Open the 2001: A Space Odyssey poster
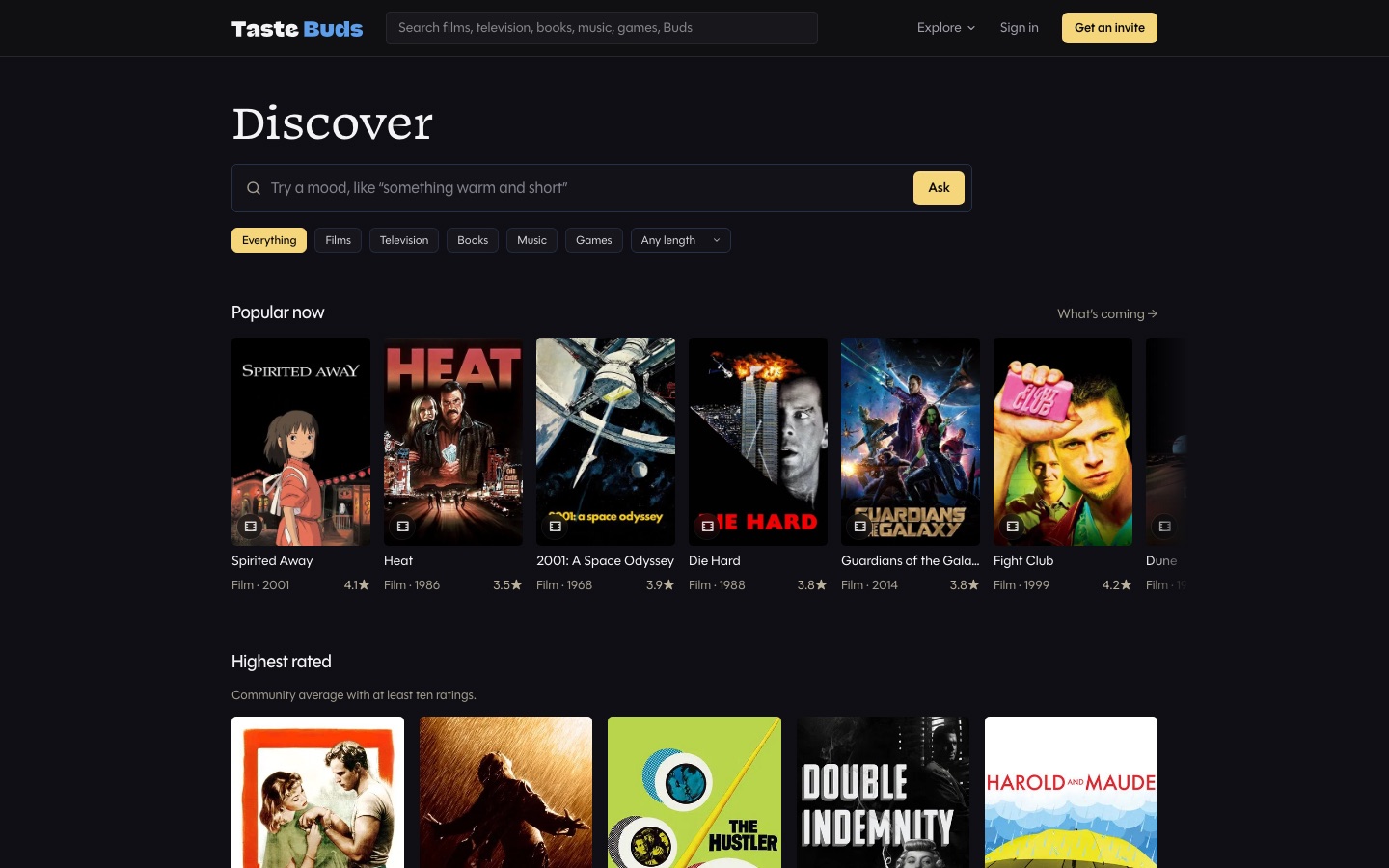 tap(606, 442)
